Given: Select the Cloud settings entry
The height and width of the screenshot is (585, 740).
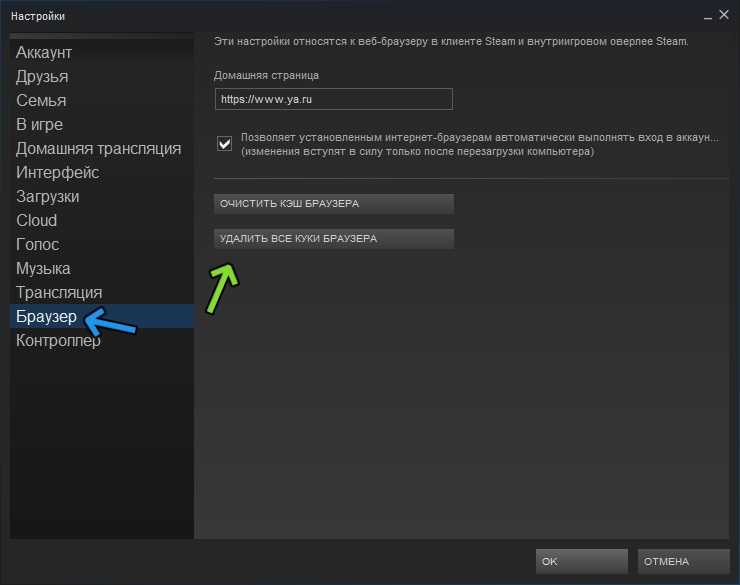Looking at the screenshot, I should tap(102, 220).
